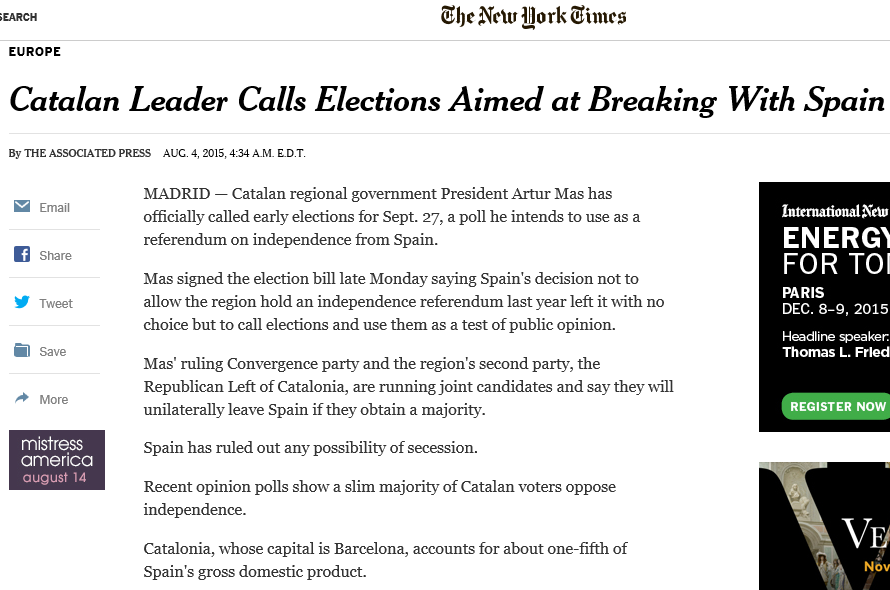Screen dimensions: 890x590
Task: Click the Twitter bird icon
Action: pyautogui.click(x=22, y=302)
